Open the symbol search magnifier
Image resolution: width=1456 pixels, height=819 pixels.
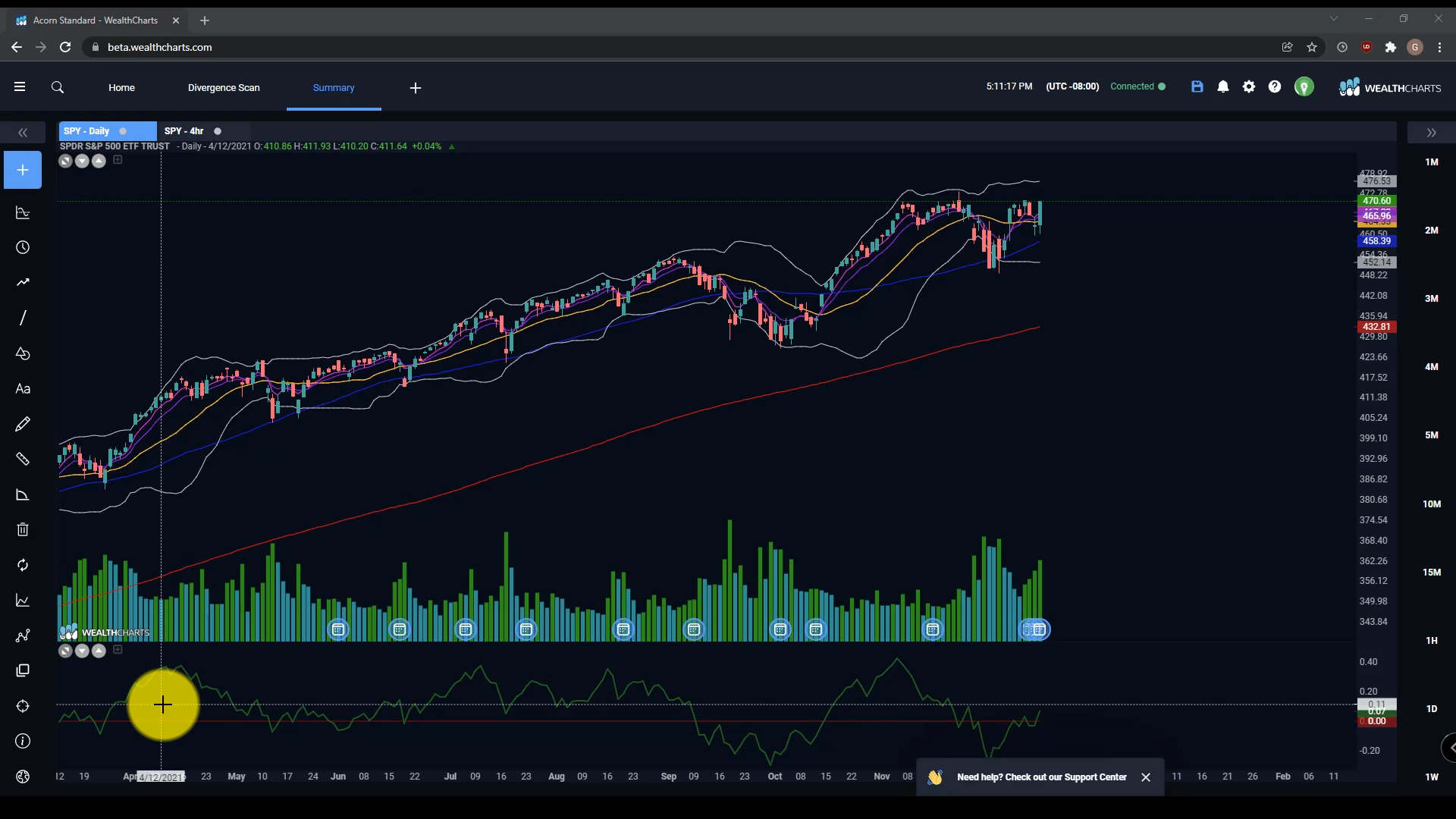58,87
